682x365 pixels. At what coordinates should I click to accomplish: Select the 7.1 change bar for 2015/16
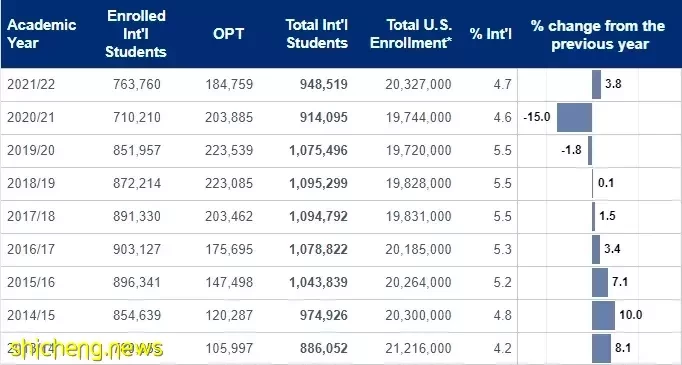point(600,282)
